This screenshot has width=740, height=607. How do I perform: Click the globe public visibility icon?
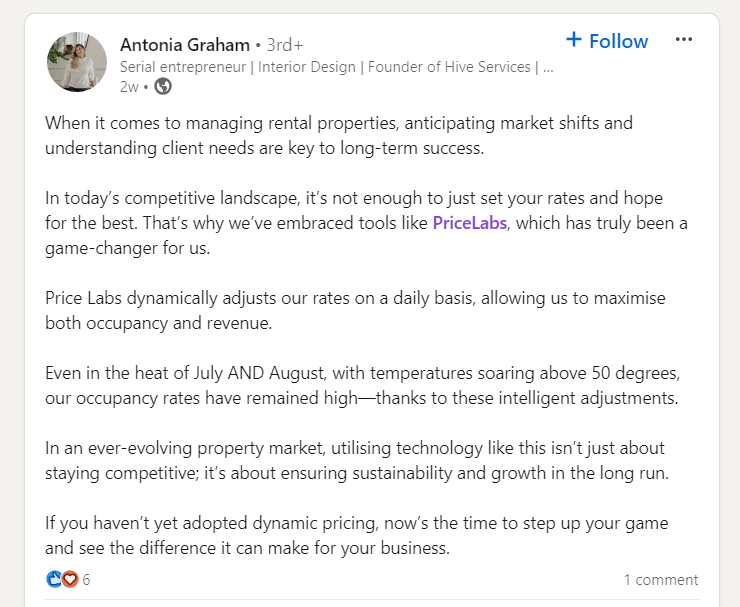click(163, 86)
